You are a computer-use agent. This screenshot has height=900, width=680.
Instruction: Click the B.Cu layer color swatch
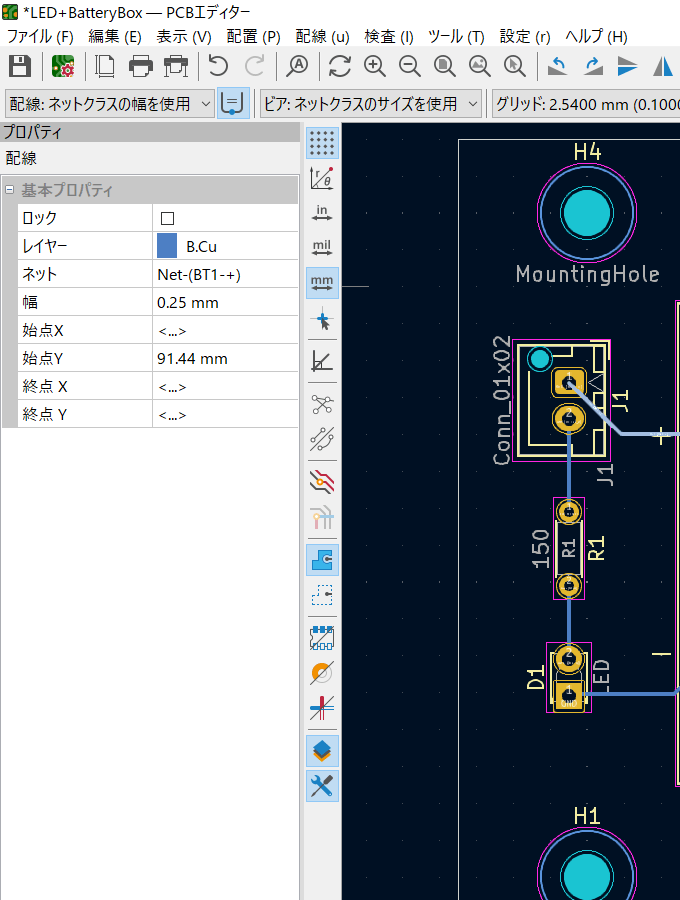click(167, 246)
